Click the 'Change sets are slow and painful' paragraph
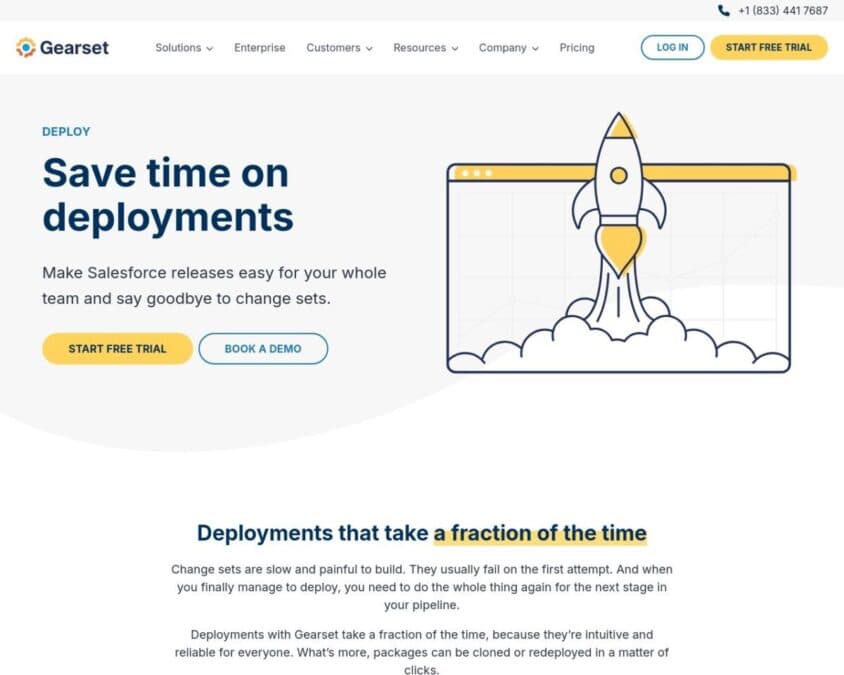This screenshot has width=844, height=675. point(422,587)
